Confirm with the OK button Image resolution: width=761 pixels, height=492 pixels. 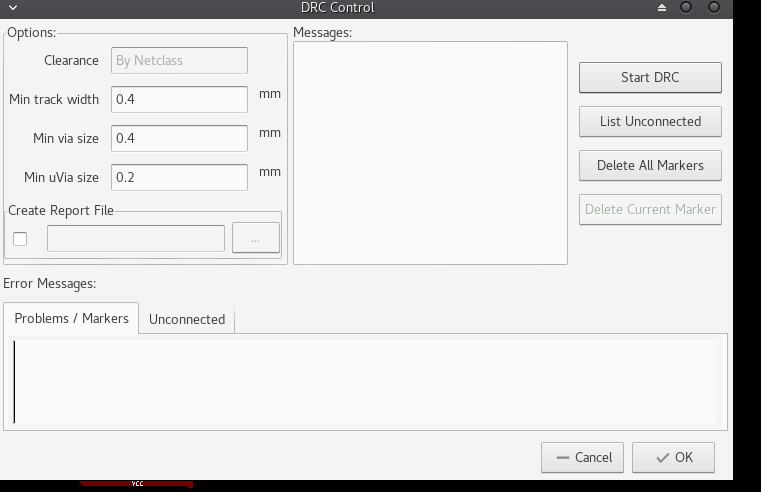tap(673, 457)
